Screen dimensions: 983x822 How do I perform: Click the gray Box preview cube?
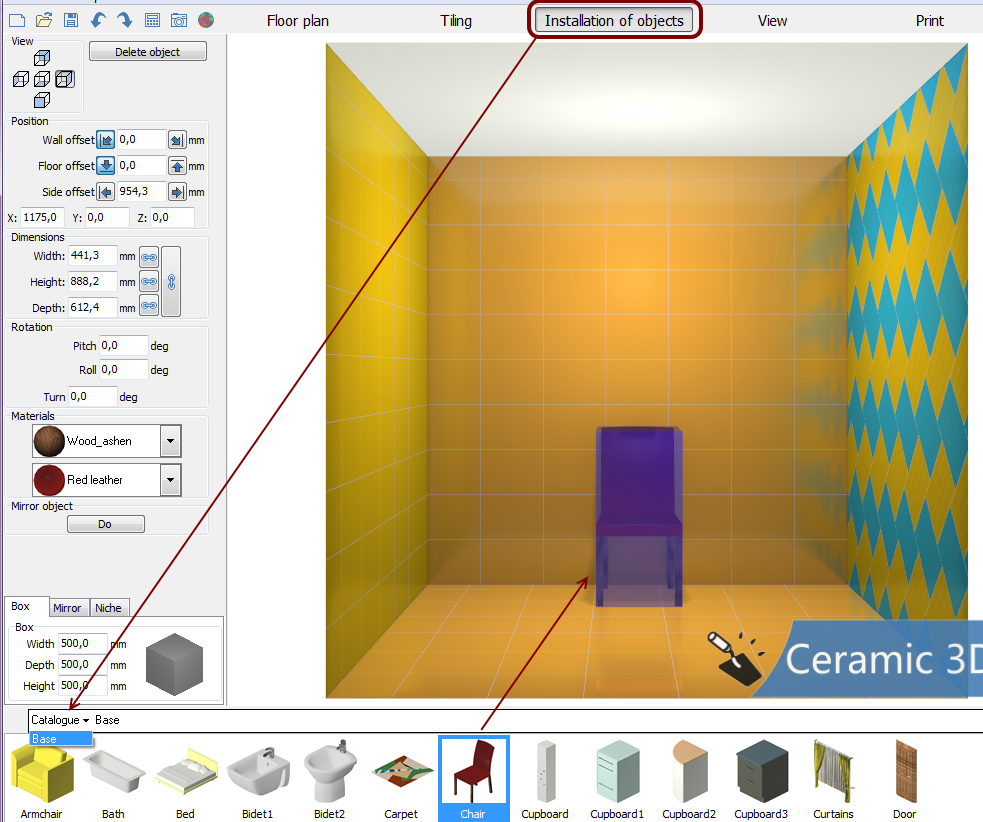point(174,665)
